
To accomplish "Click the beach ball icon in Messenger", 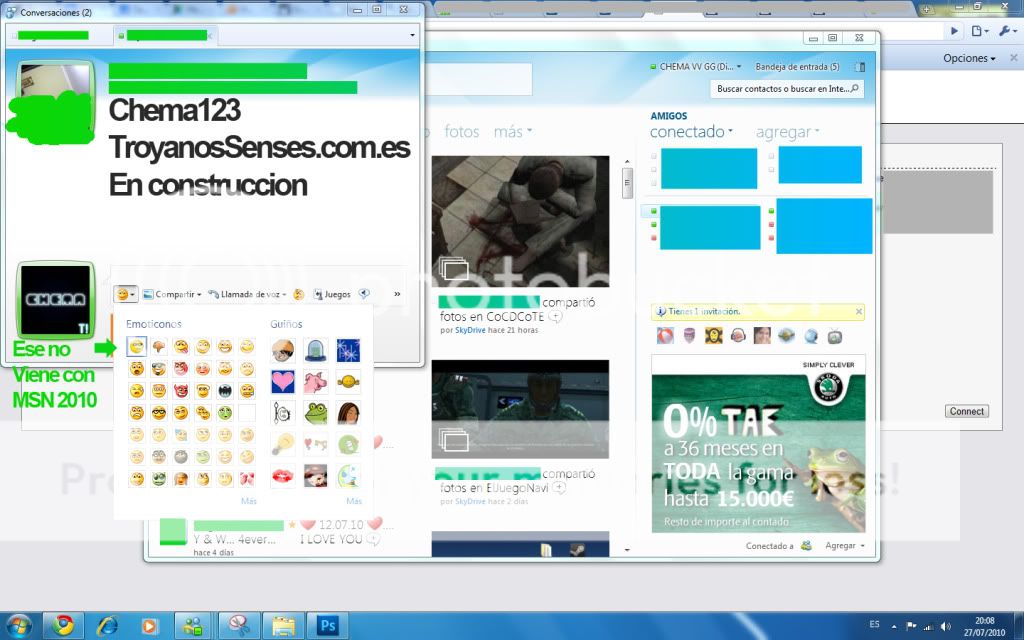I will (x=665, y=336).
